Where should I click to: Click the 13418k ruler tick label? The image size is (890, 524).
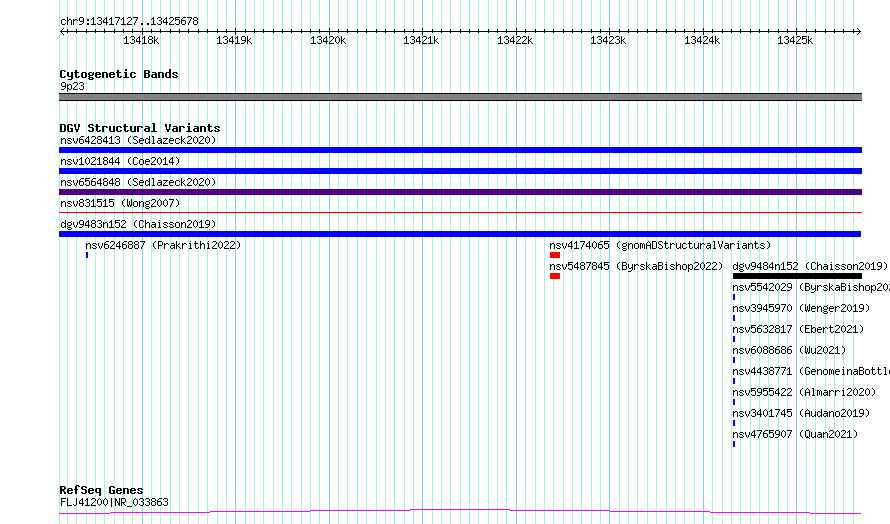[141, 40]
